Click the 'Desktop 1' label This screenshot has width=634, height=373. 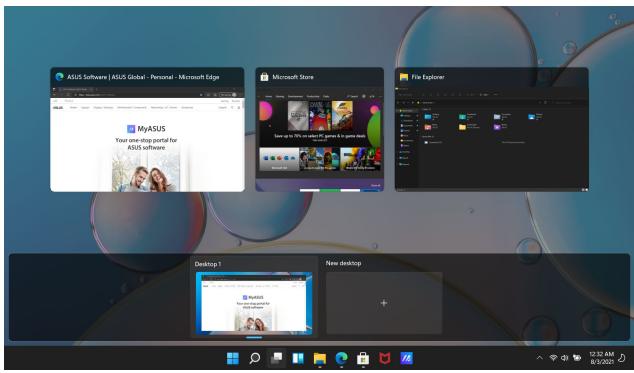click(x=208, y=264)
